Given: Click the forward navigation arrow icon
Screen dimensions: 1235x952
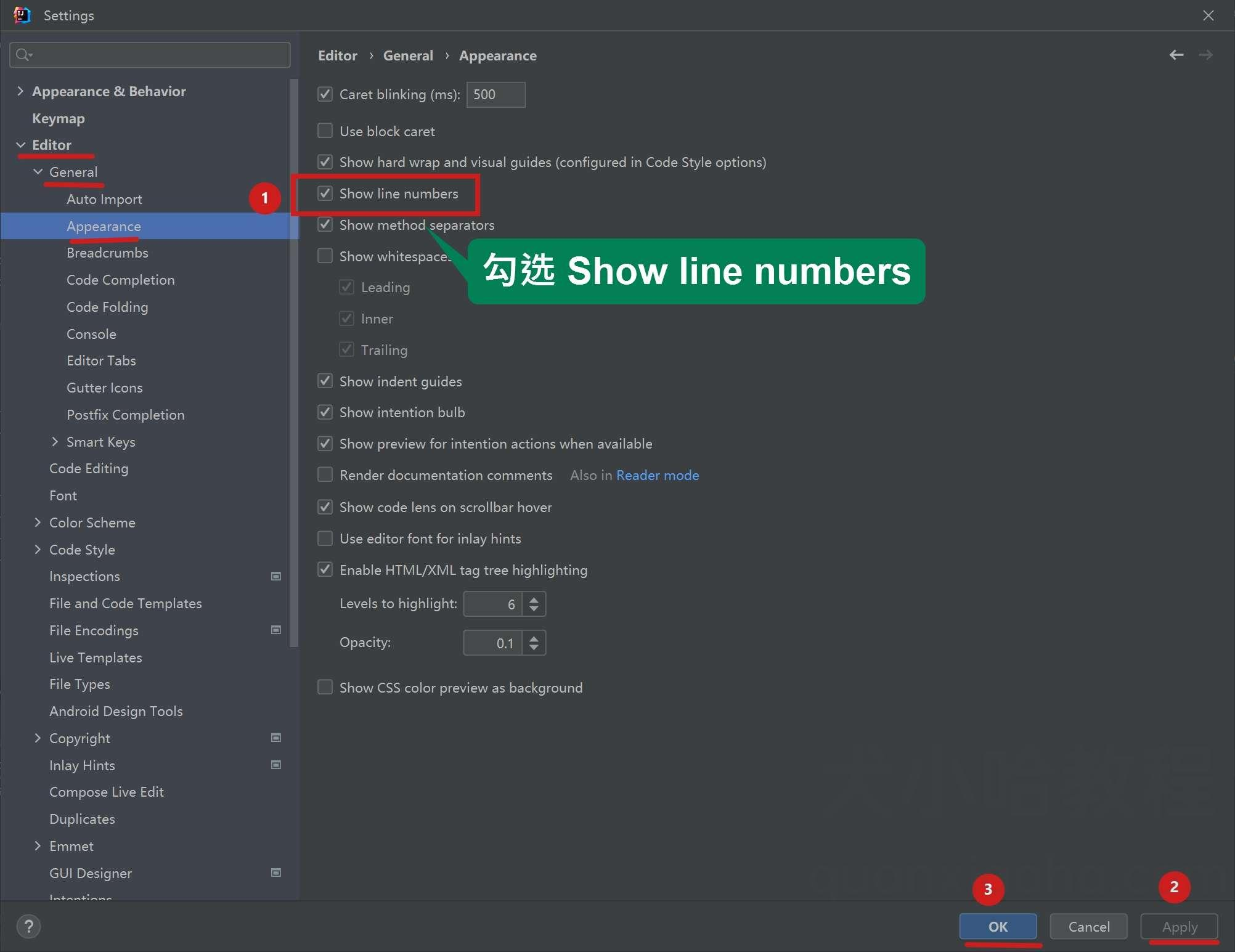Looking at the screenshot, I should click(1205, 55).
